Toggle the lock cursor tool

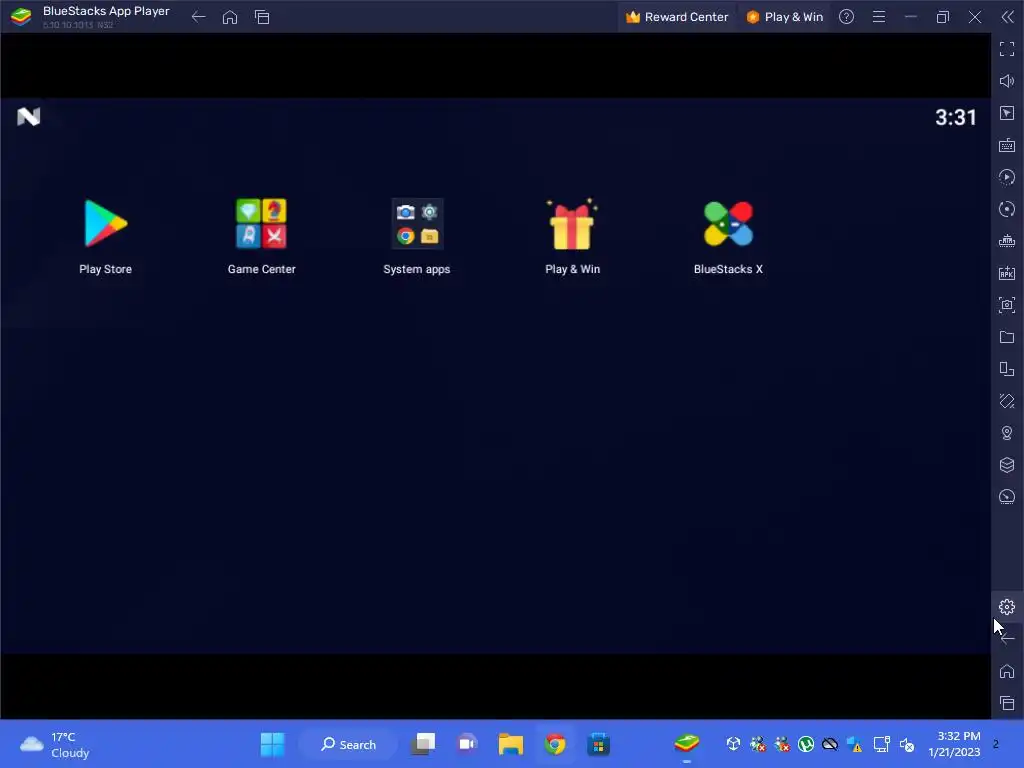(1007, 113)
